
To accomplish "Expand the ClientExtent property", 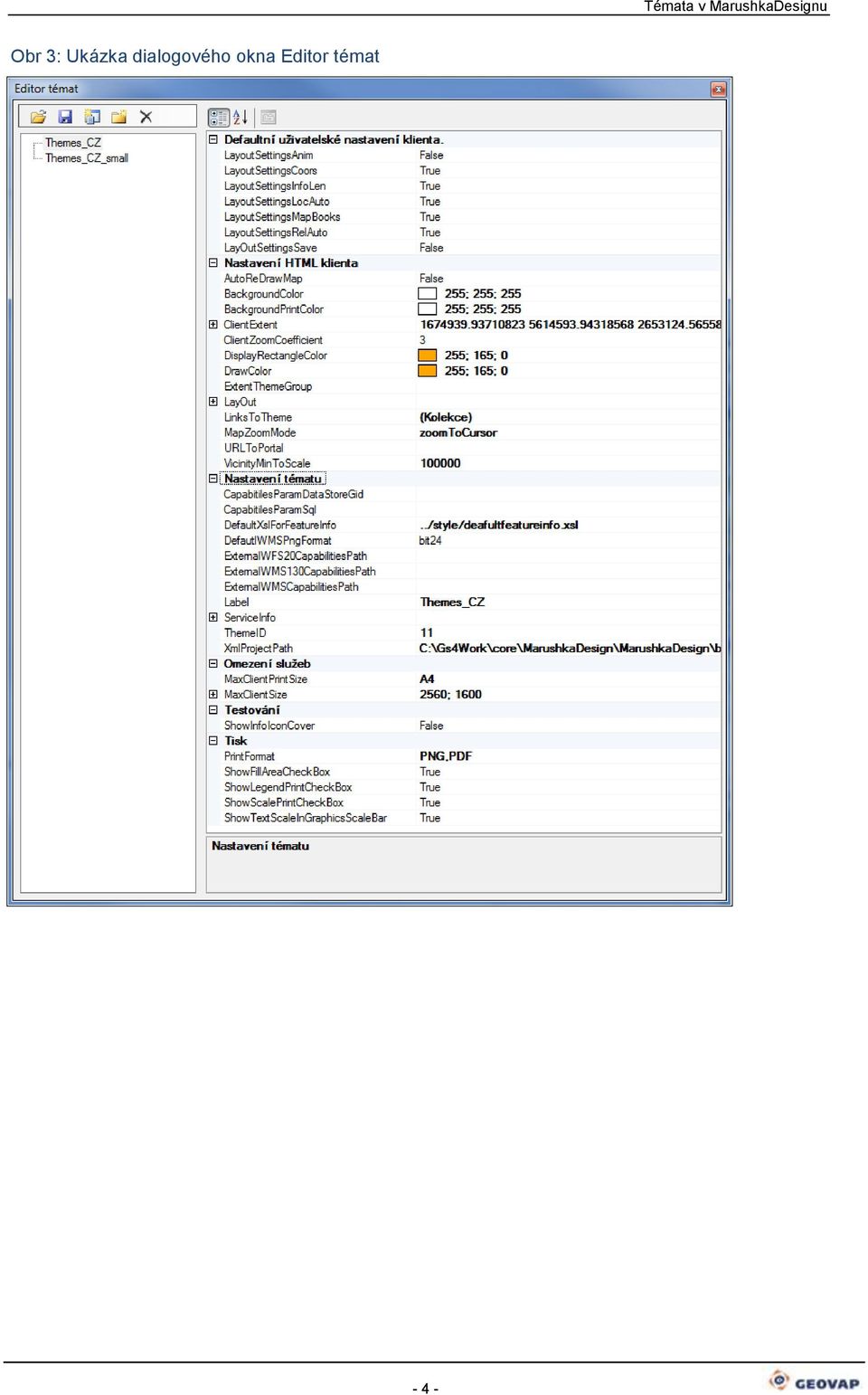I will 213,325.
